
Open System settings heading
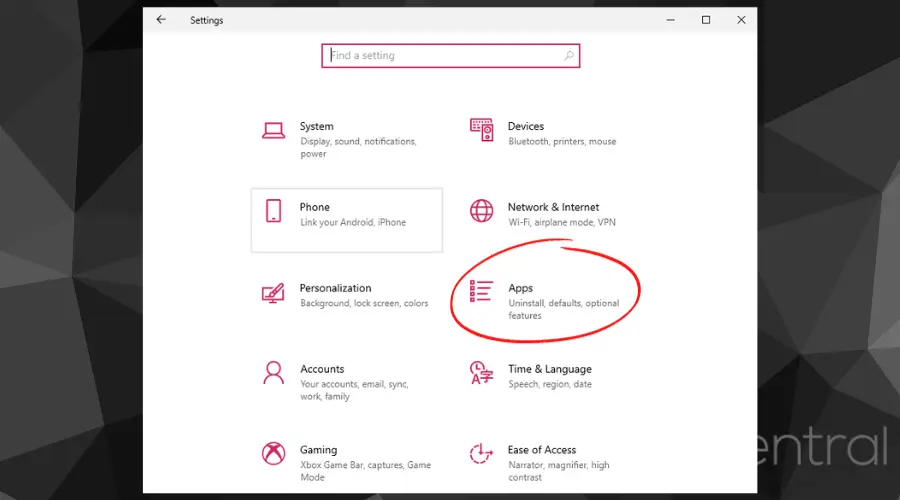316,126
